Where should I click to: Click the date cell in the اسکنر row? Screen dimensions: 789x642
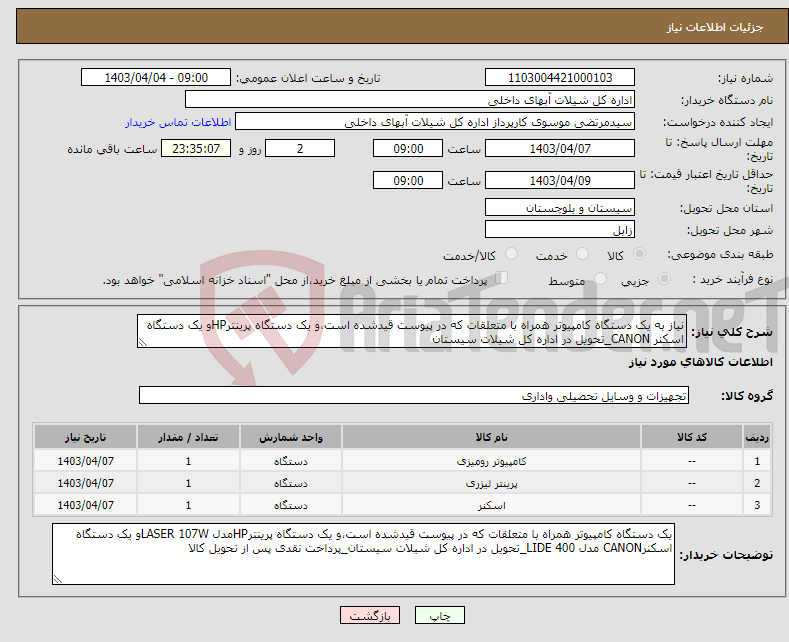[x=86, y=505]
